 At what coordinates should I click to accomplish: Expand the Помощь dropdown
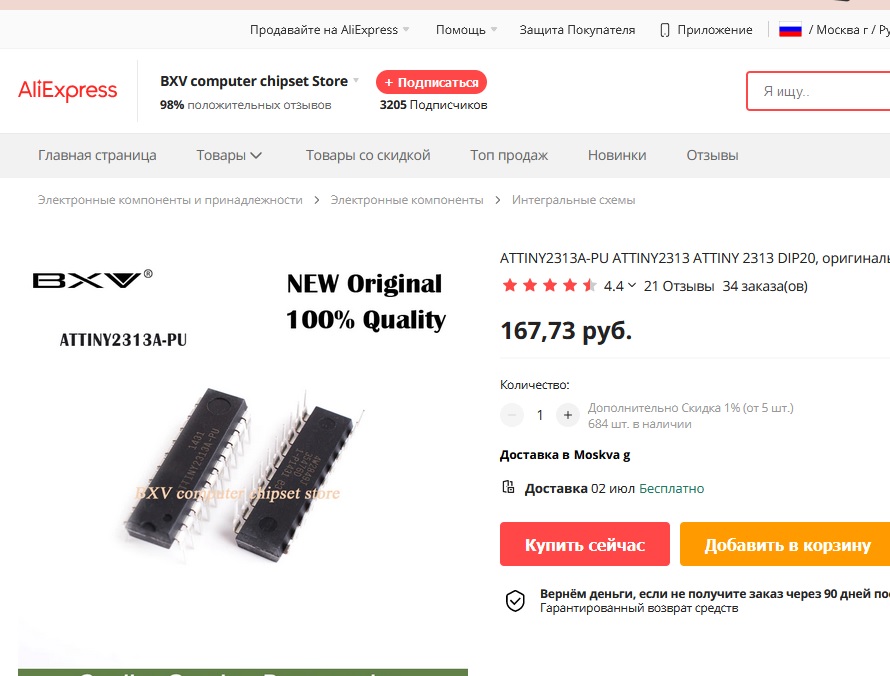(467, 30)
